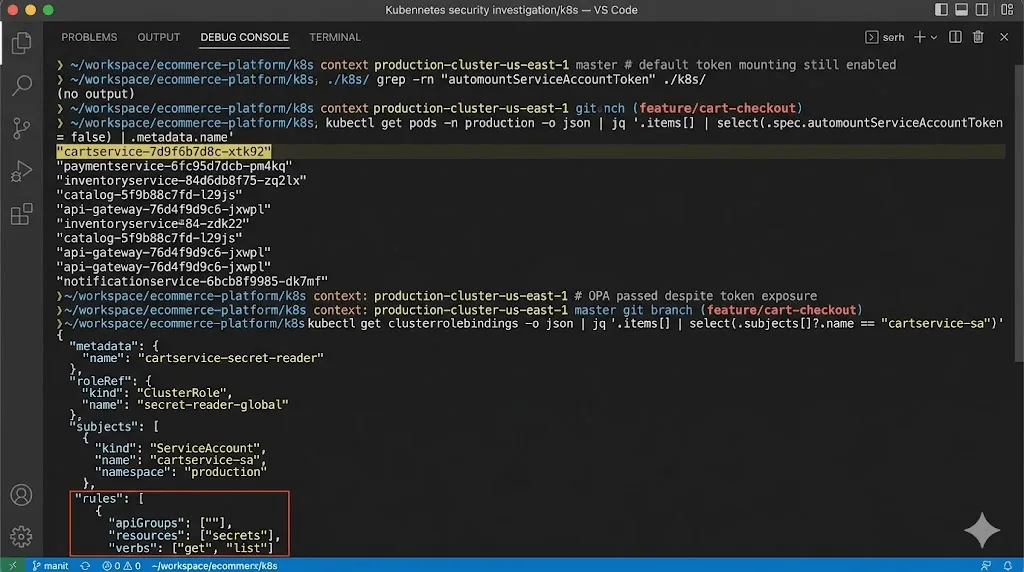The width and height of the screenshot is (1024, 572).
Task: Click the terminal vertical scrollbar
Action: pos(1019,212)
